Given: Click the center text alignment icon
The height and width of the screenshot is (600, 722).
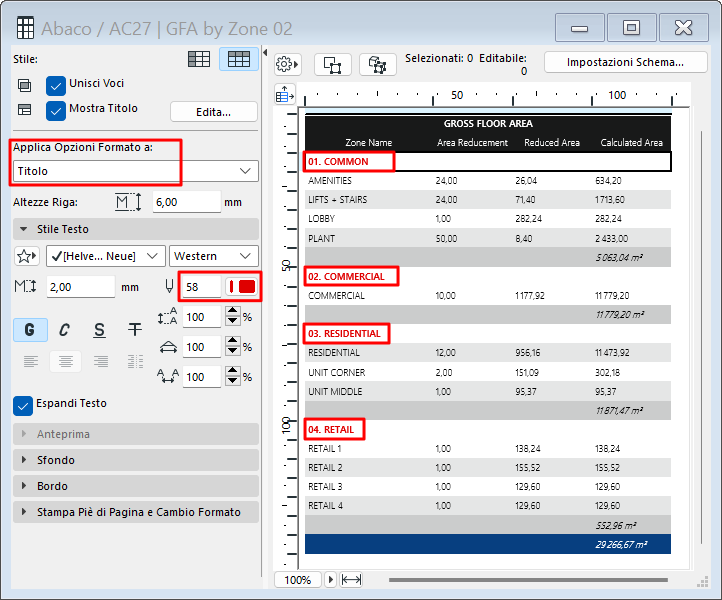Looking at the screenshot, I should (x=65, y=361).
